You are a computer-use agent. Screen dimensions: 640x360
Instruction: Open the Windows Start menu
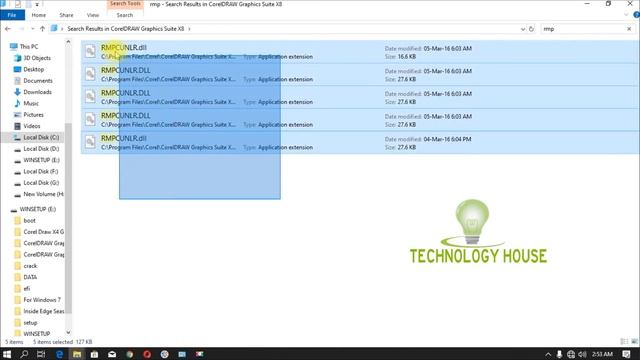(x=7, y=354)
